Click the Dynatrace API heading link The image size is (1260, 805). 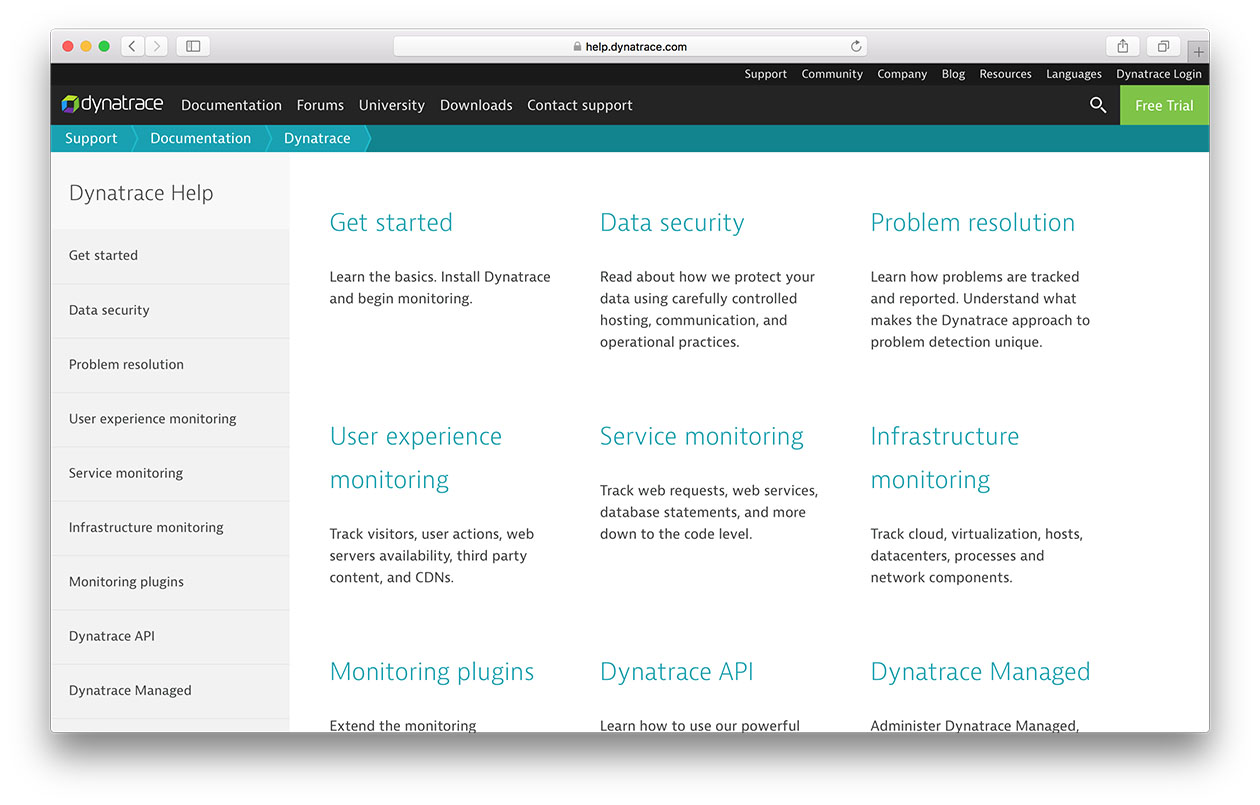[677, 671]
